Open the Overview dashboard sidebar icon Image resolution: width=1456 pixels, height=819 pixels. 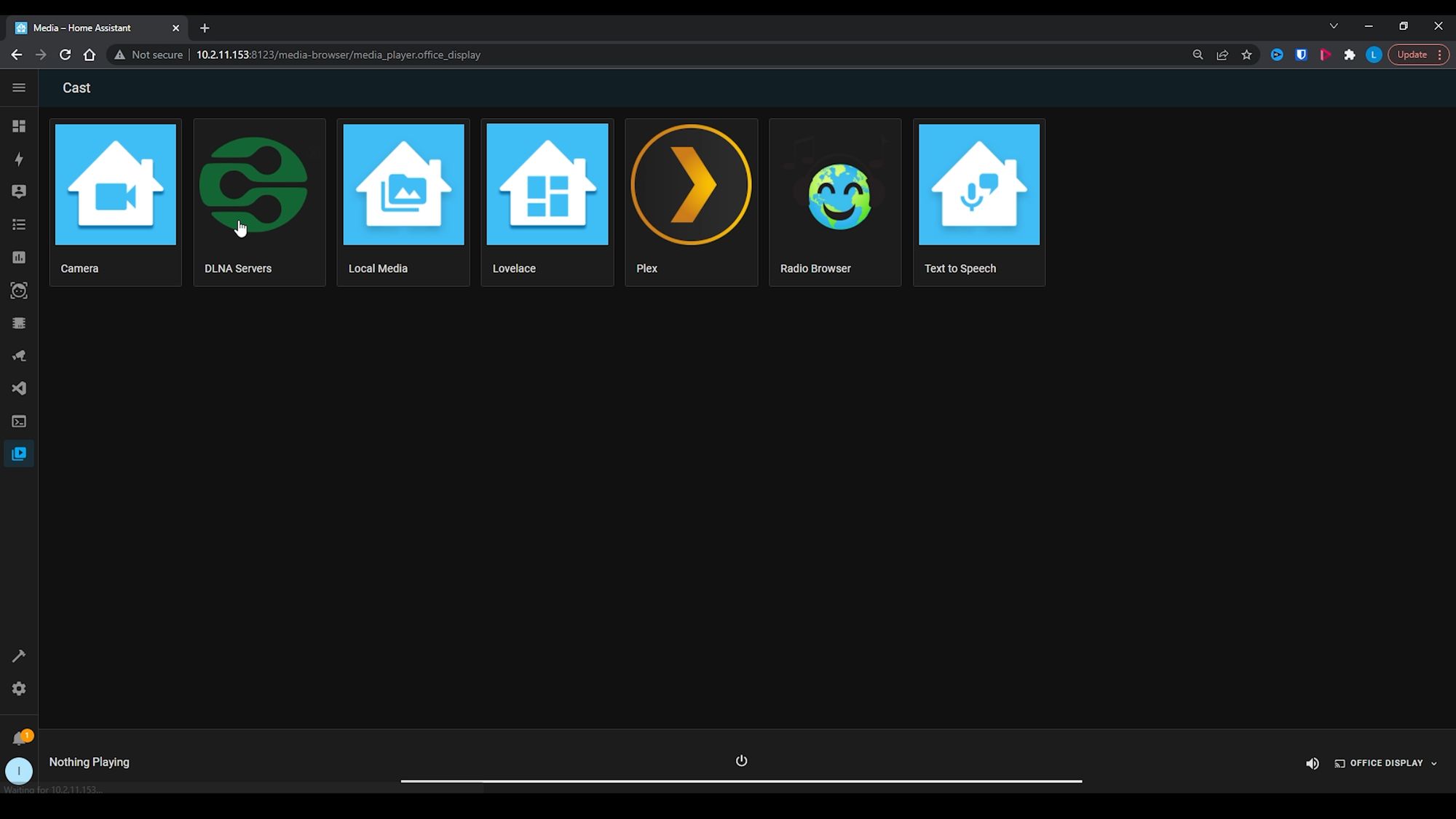pos(19,126)
